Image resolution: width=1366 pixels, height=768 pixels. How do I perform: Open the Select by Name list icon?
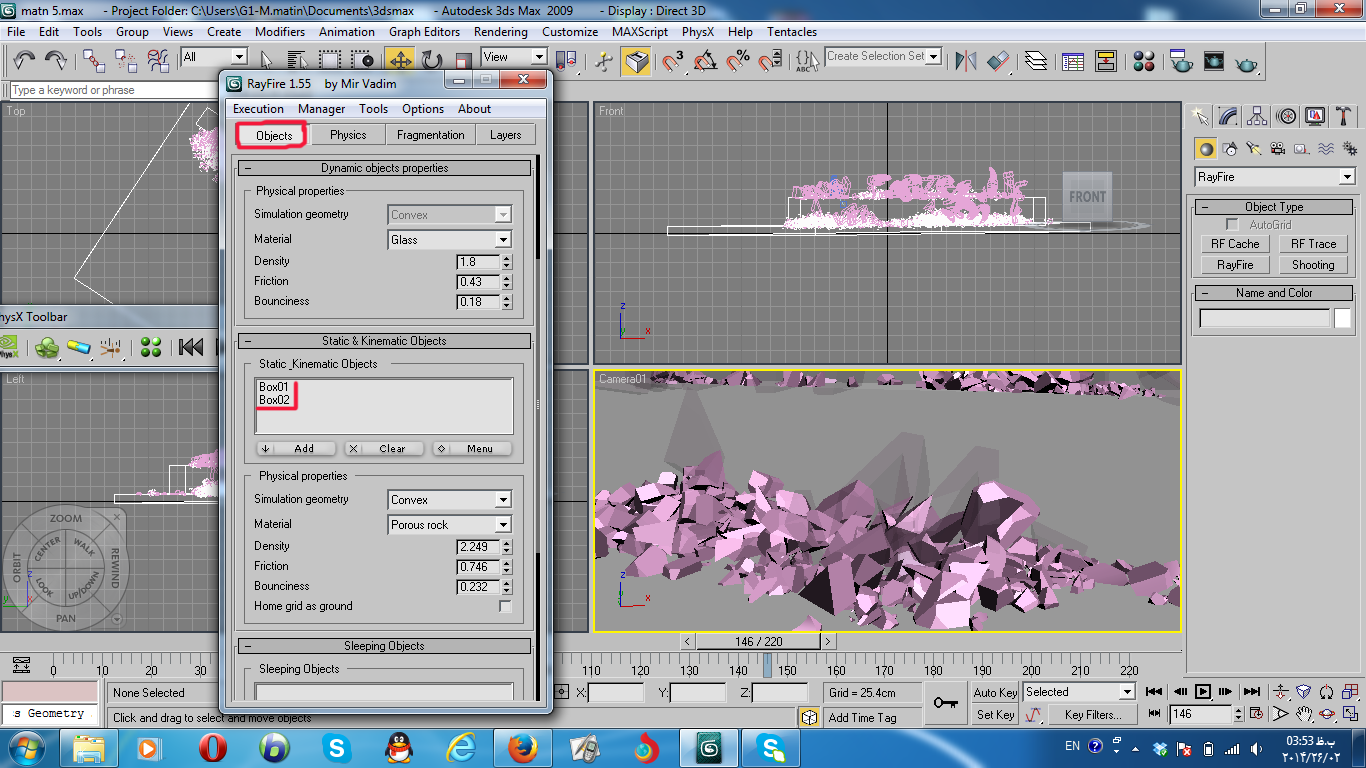click(x=296, y=60)
